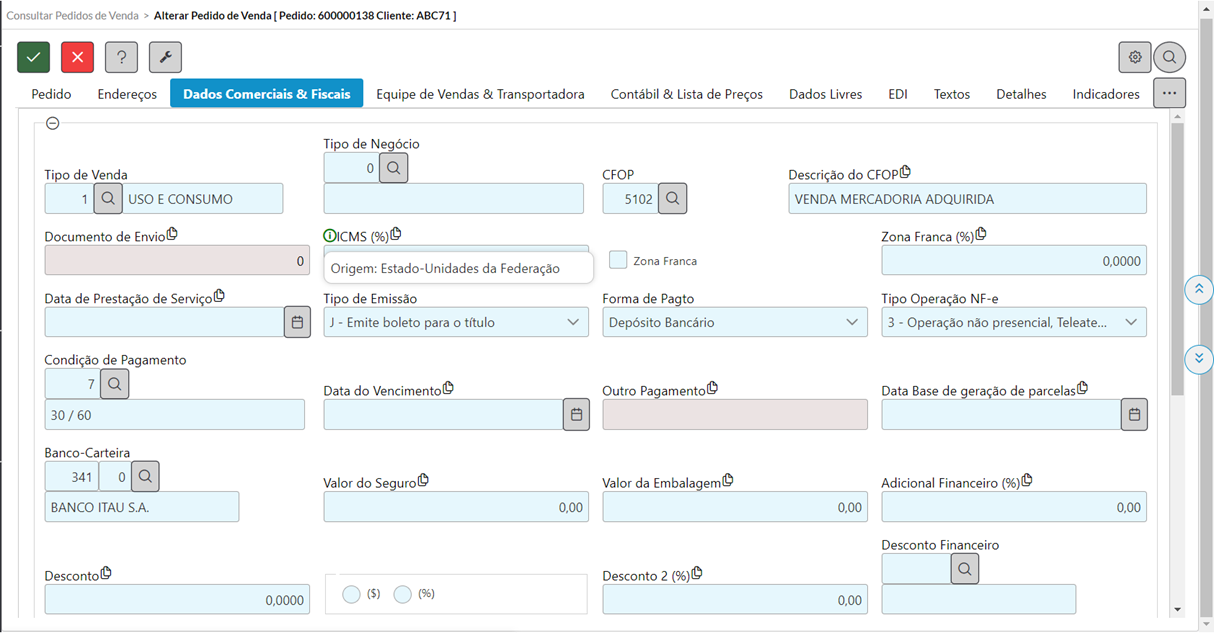Tick the Zona Franca checkbox
This screenshot has height=633, width=1214.
(618, 260)
